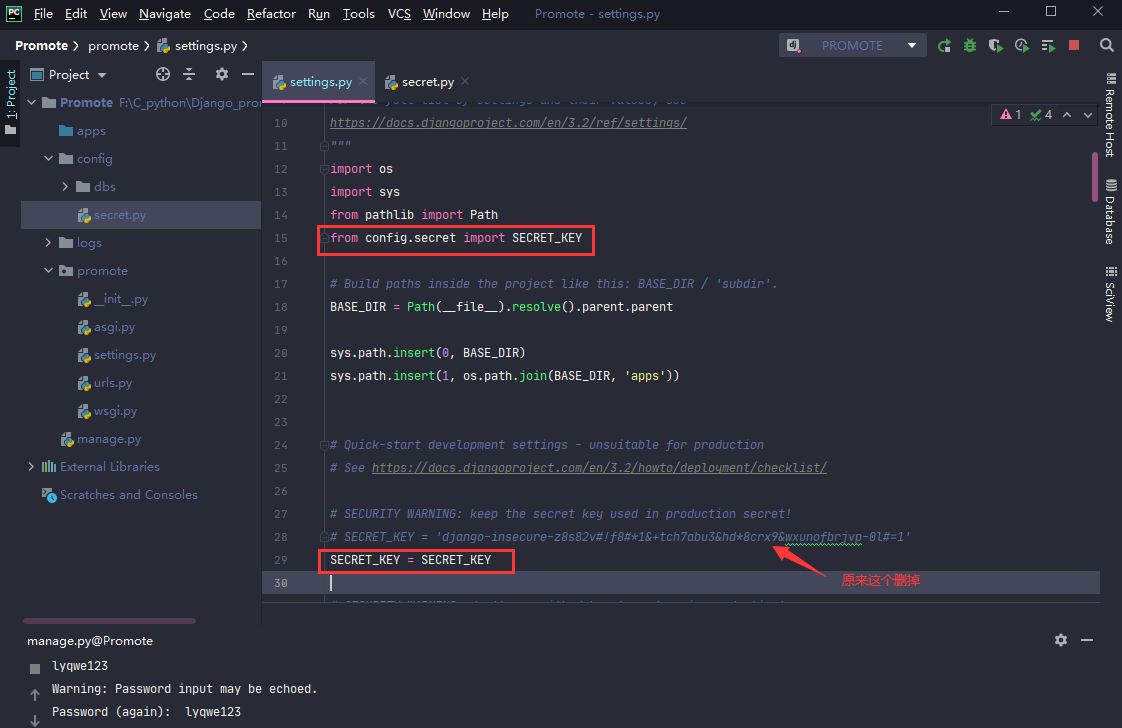Follow the deployment checklist link
Screen dimensions: 1122x728
[x=599, y=467]
